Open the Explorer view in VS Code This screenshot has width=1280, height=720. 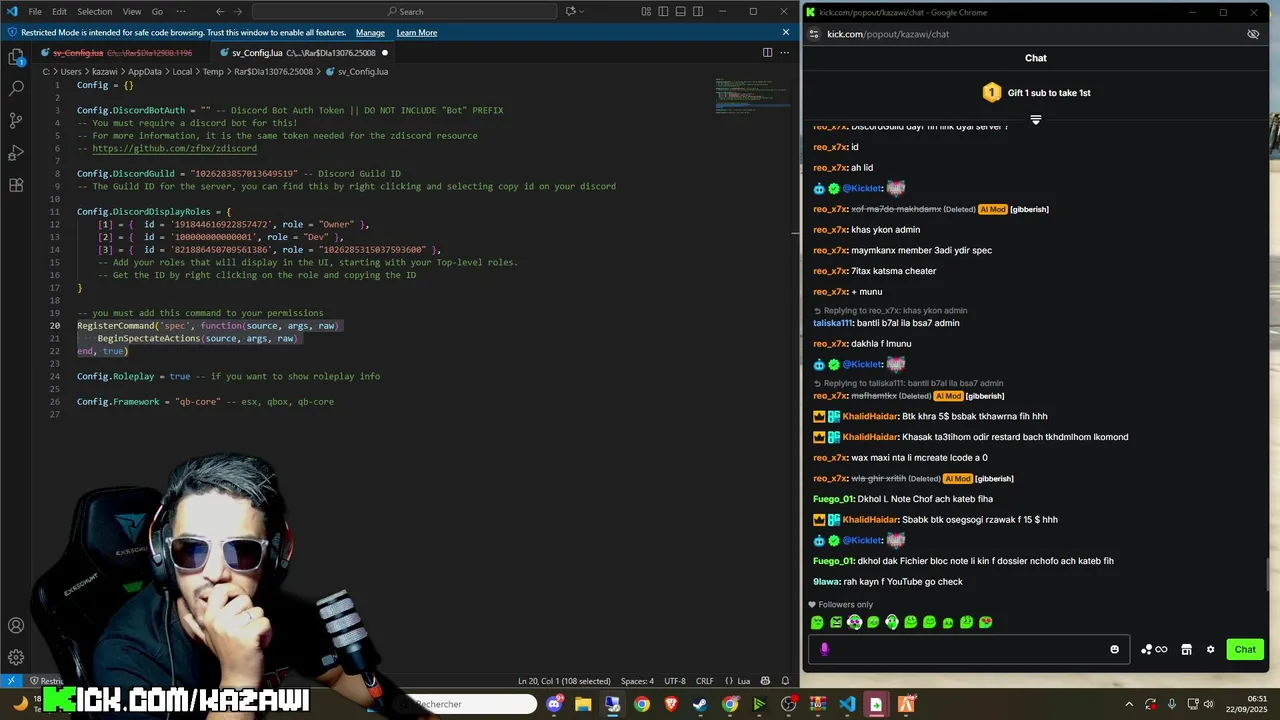(16, 56)
